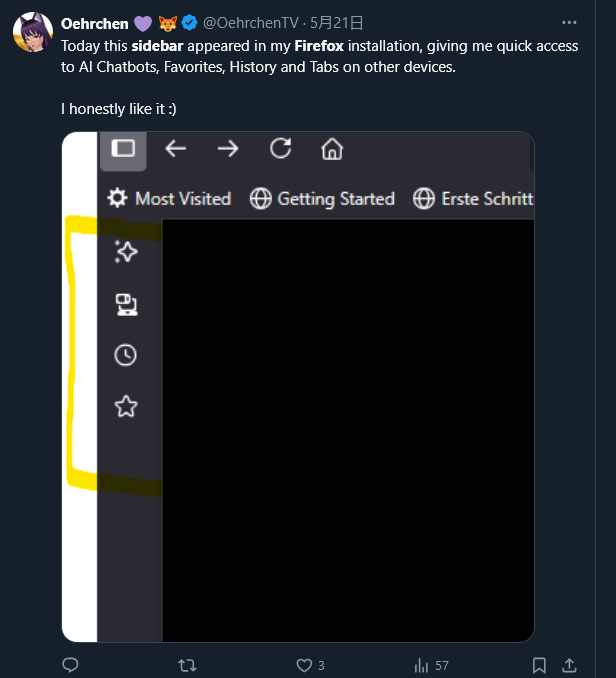Click the browser back arrow
The image size is (616, 678).
(x=176, y=149)
